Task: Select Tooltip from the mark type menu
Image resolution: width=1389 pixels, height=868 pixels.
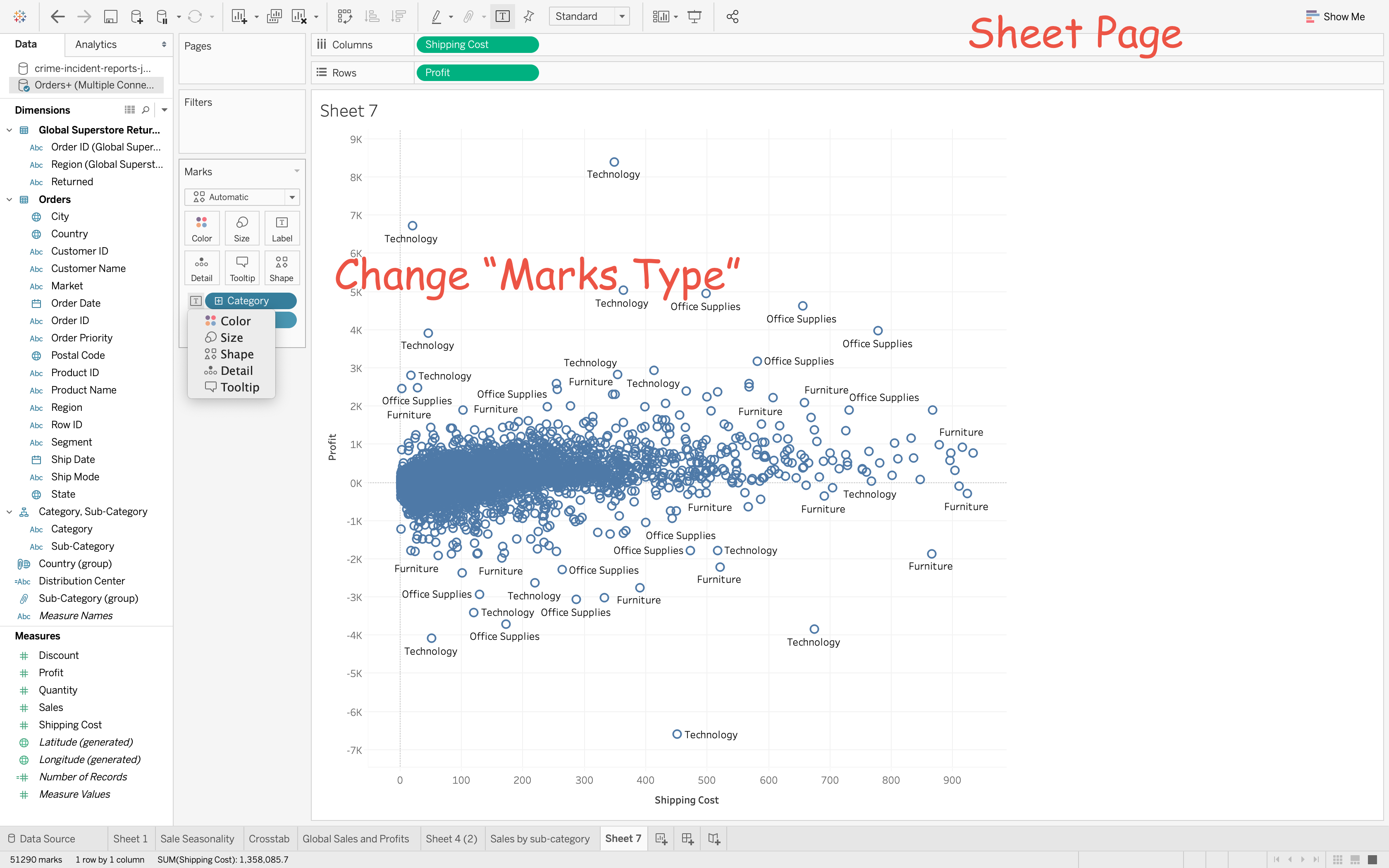Action: click(239, 388)
